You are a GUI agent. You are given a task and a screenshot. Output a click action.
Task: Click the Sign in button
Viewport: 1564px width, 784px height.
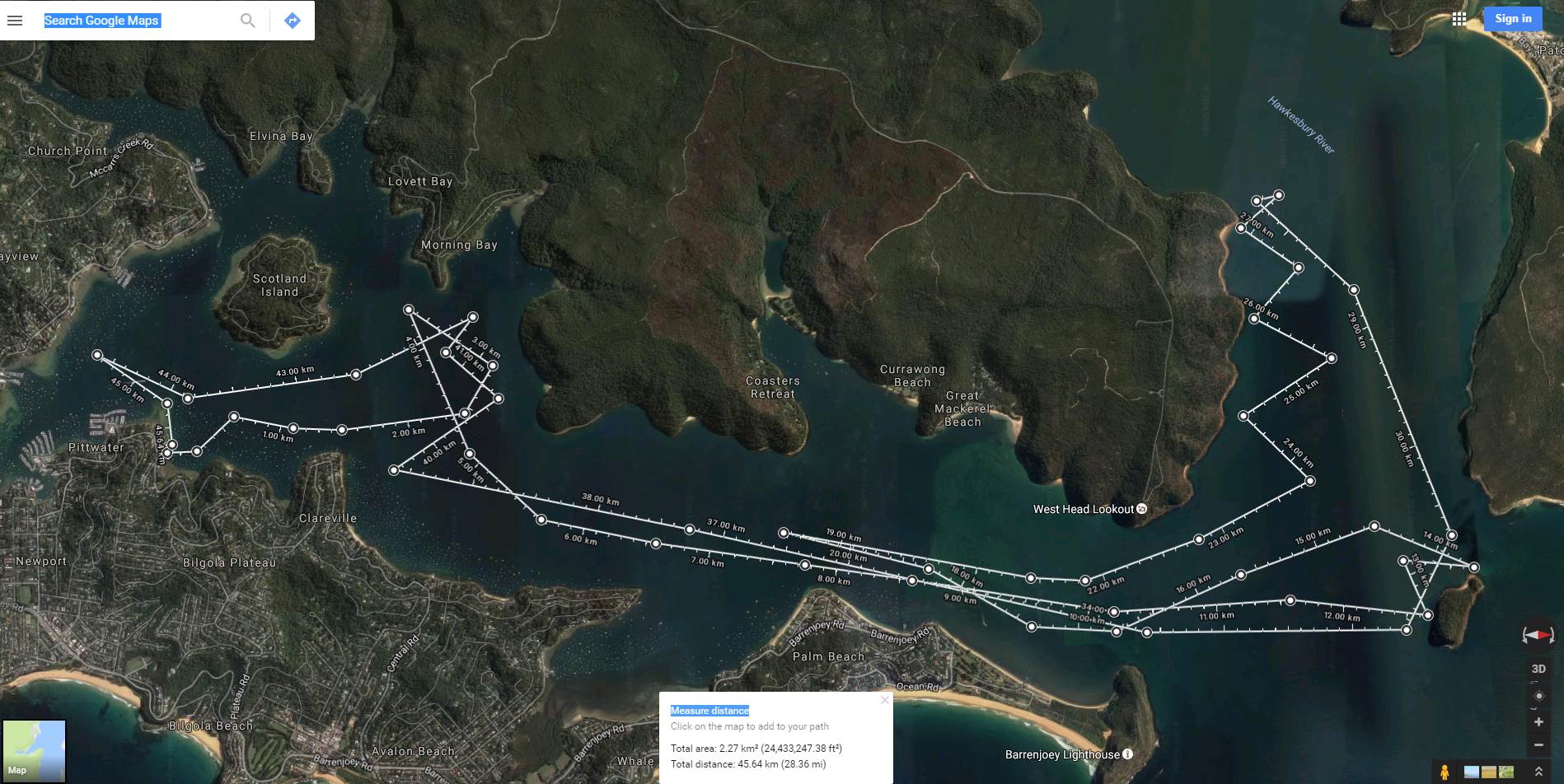click(1513, 19)
